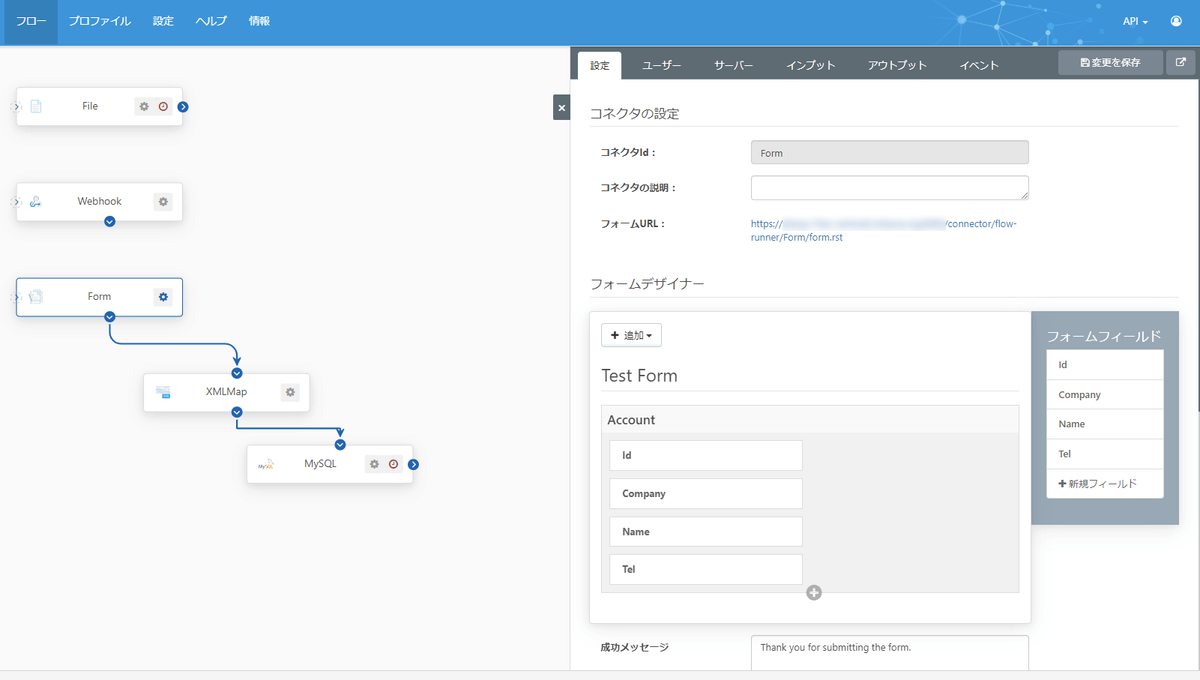Open the 追加 dropdown in form designer
Image resolution: width=1200 pixels, height=680 pixels.
[631, 335]
